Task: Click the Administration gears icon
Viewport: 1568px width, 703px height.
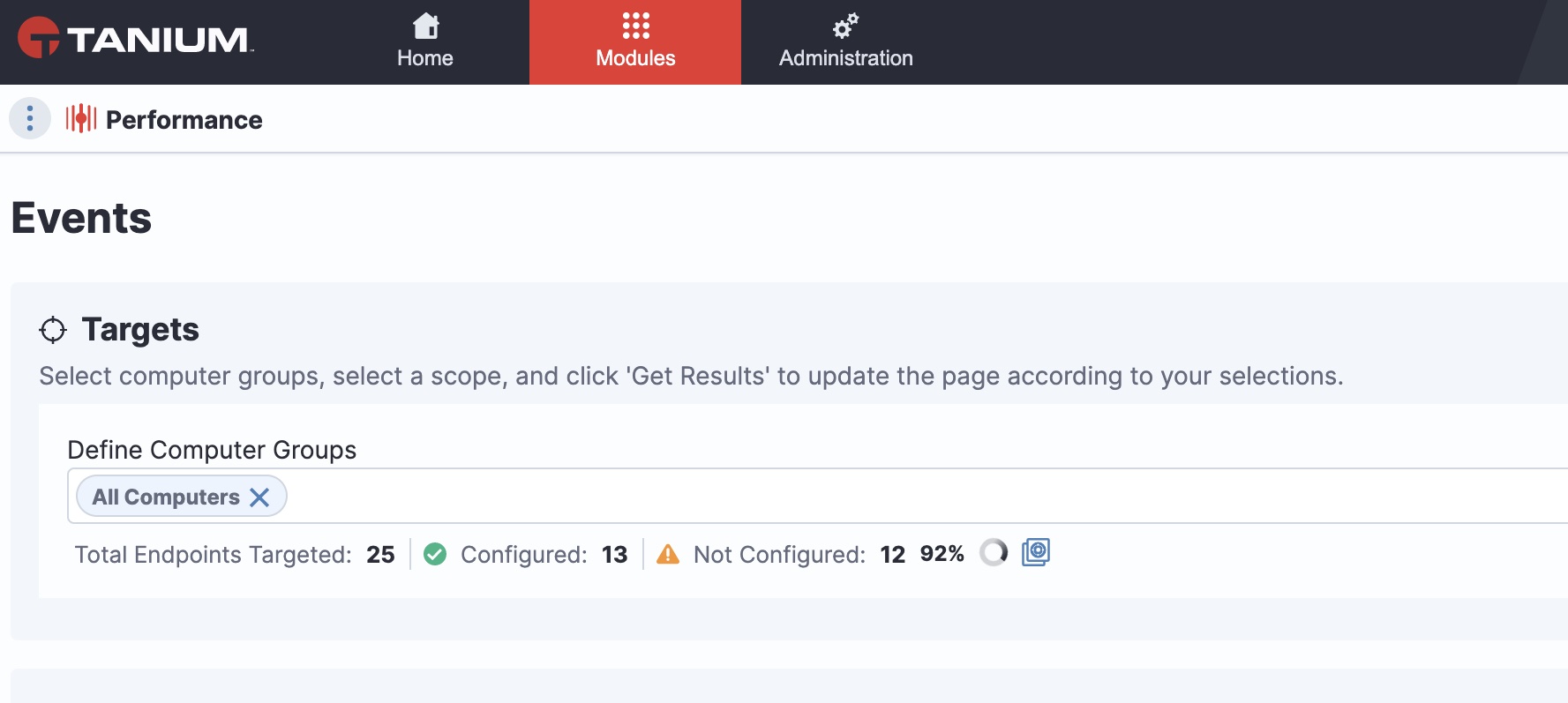Action: pyautogui.click(x=845, y=26)
